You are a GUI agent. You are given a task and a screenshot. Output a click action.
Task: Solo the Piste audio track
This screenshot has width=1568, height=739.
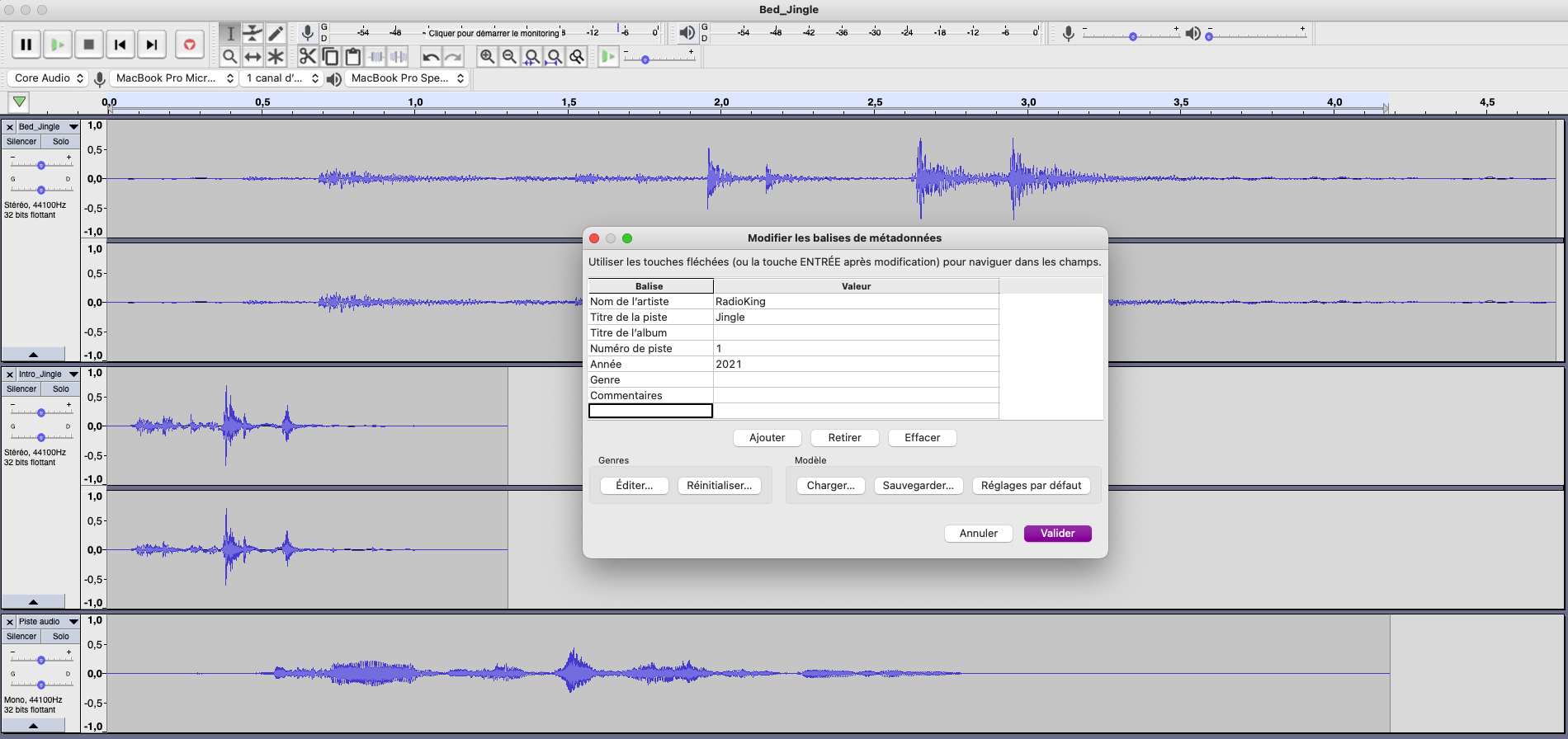pos(61,637)
